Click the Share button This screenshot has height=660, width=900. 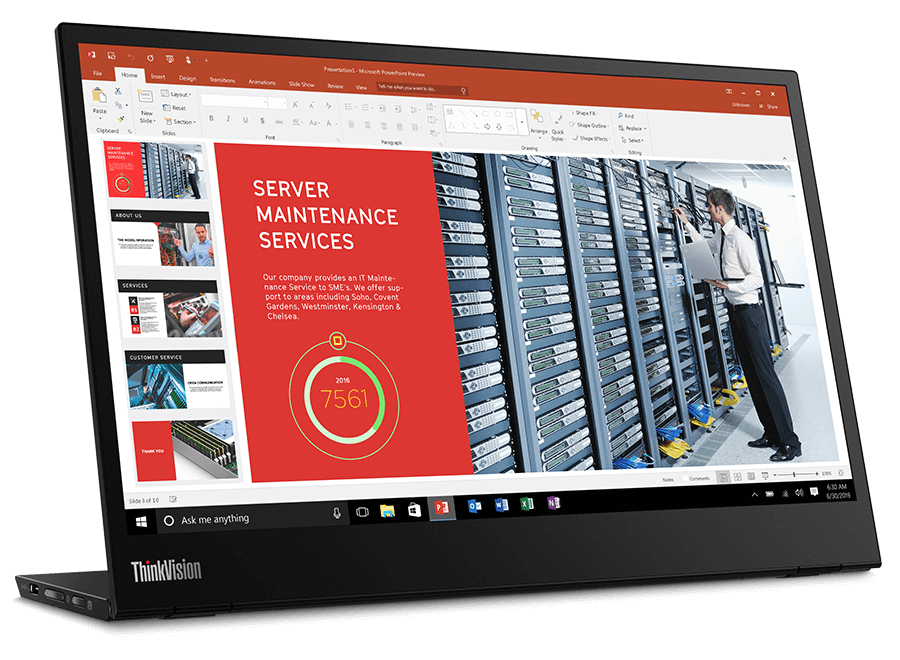click(768, 105)
